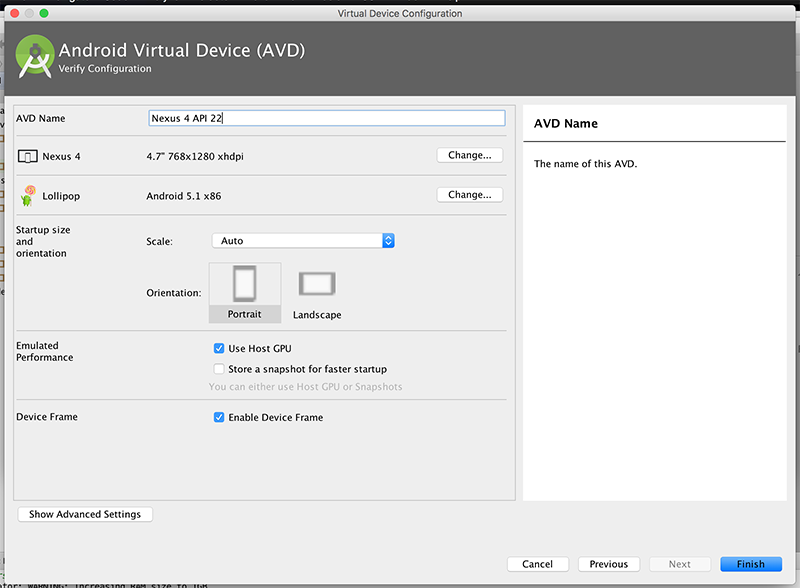The height and width of the screenshot is (588, 800).
Task: Click the disabled Next button
Action: [680, 563]
